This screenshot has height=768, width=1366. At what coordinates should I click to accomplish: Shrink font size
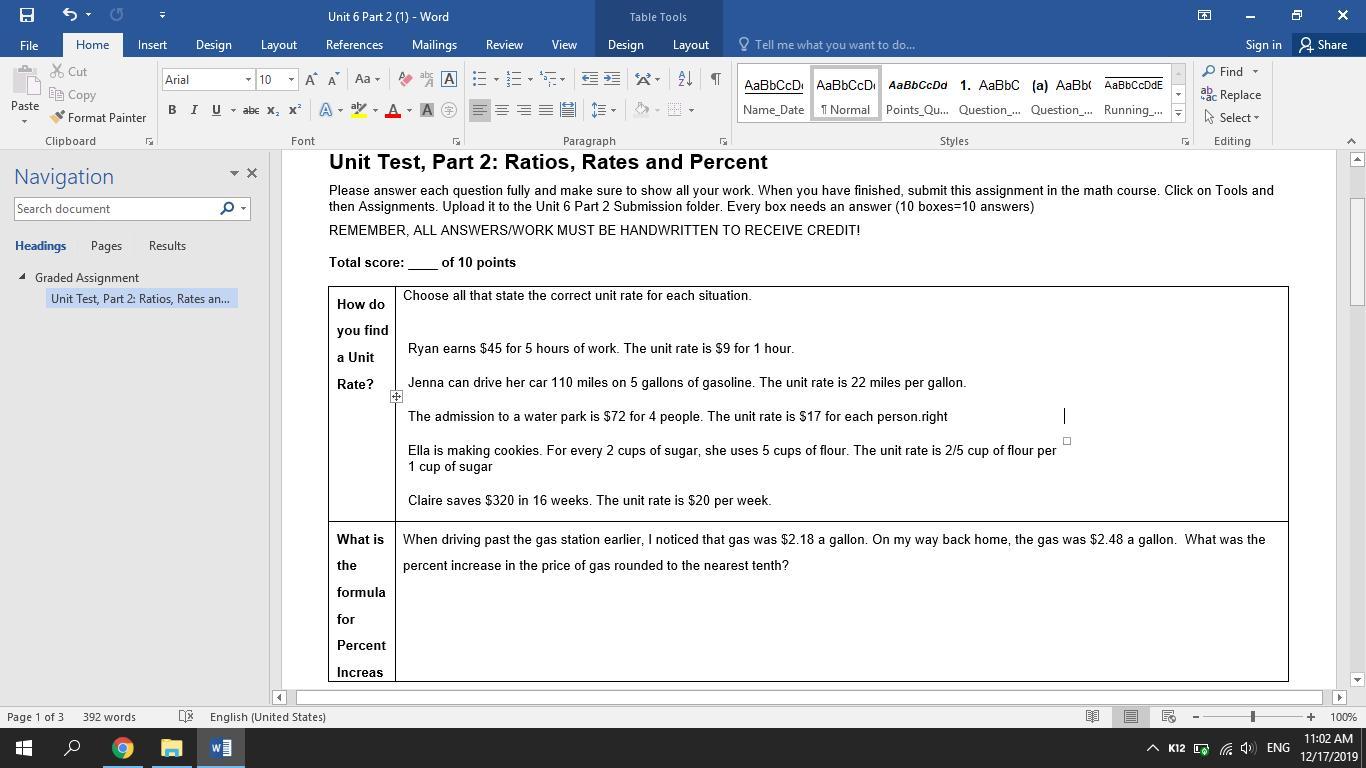coord(334,79)
